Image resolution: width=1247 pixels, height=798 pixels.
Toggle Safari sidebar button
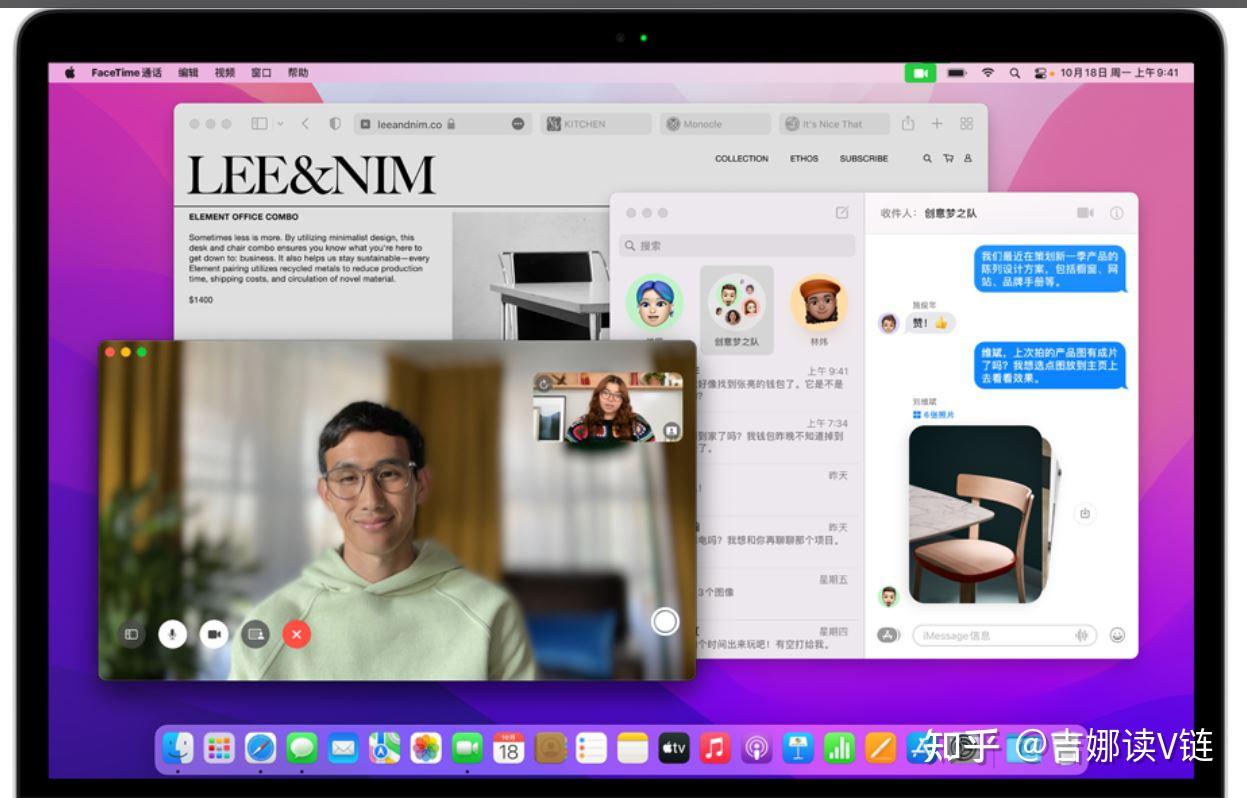259,124
